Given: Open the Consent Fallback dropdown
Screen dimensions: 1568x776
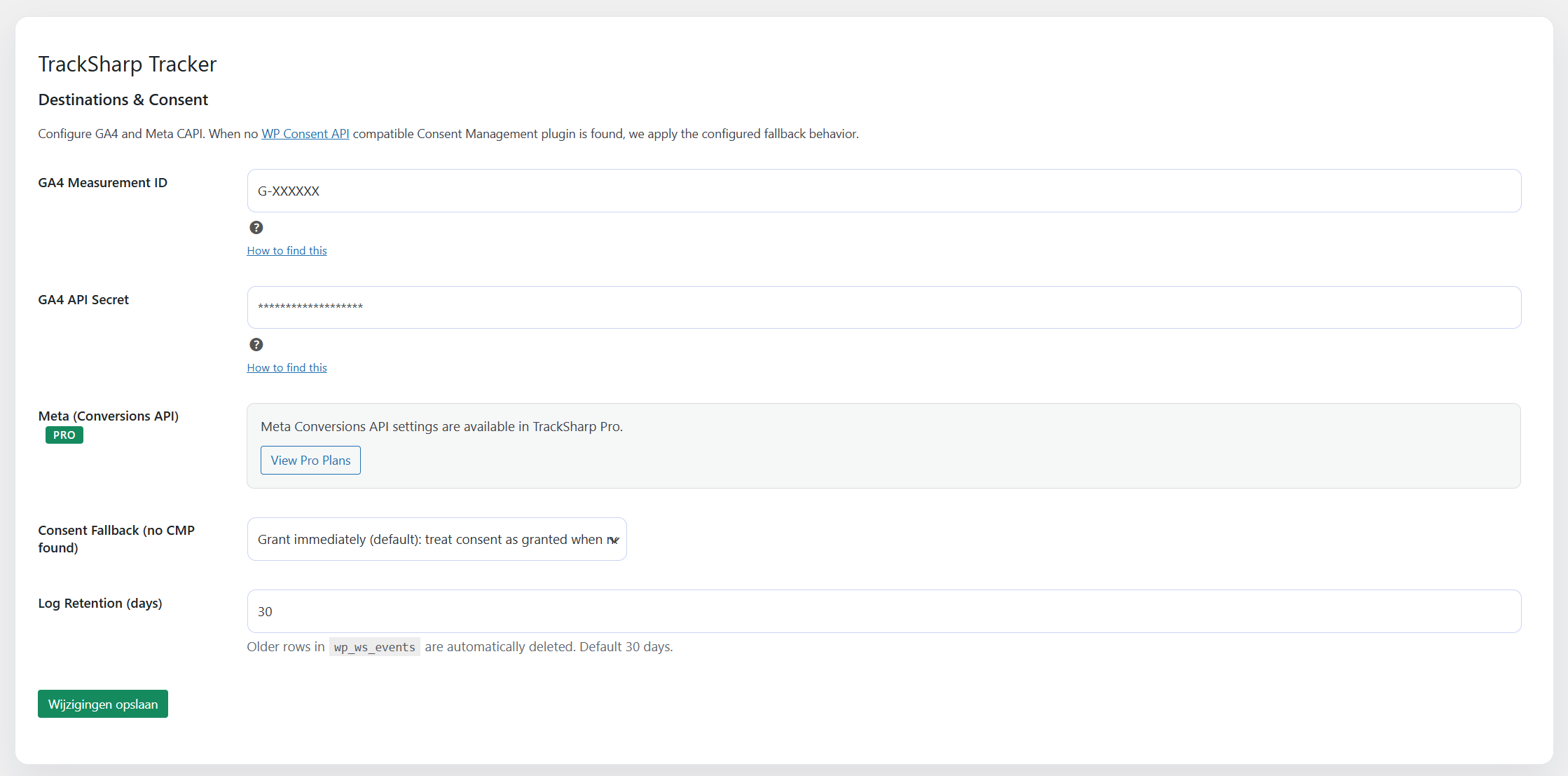Looking at the screenshot, I should pos(436,538).
